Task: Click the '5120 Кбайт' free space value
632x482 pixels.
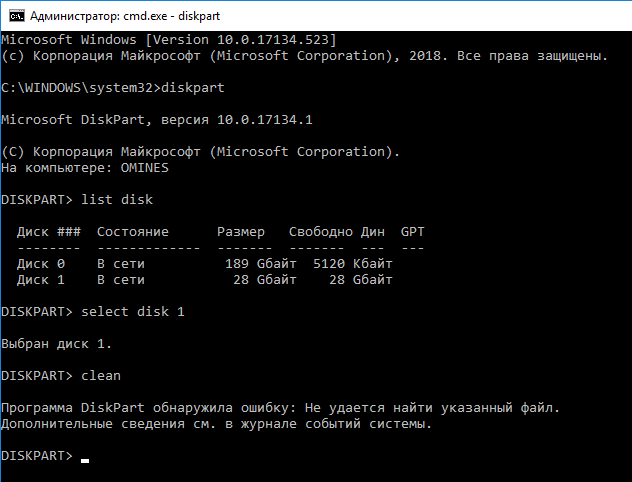Action: [353, 264]
